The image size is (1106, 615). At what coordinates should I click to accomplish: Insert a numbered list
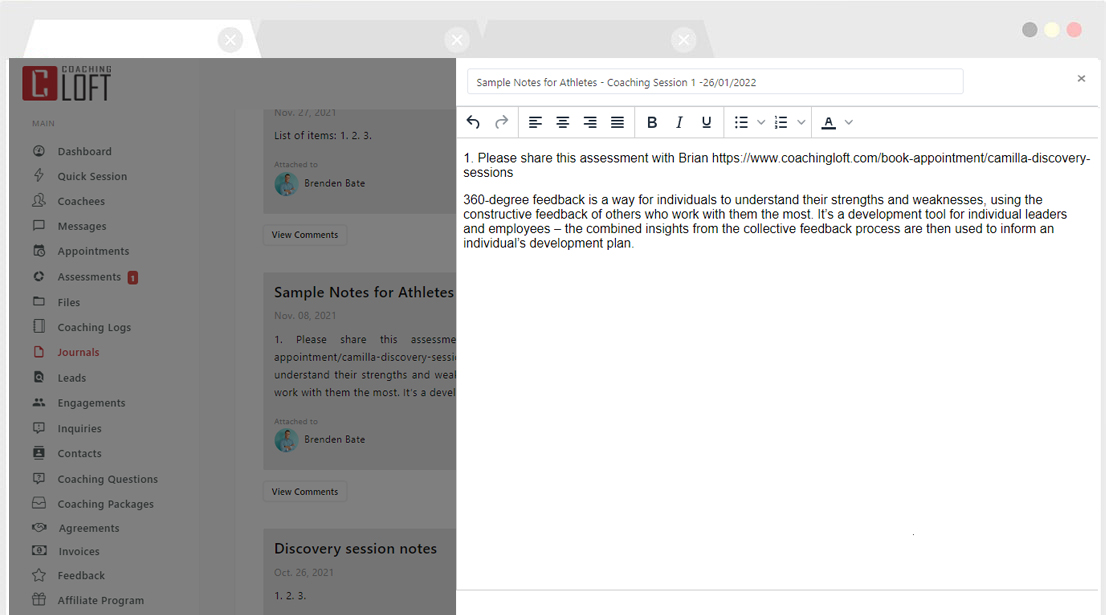click(x=781, y=122)
